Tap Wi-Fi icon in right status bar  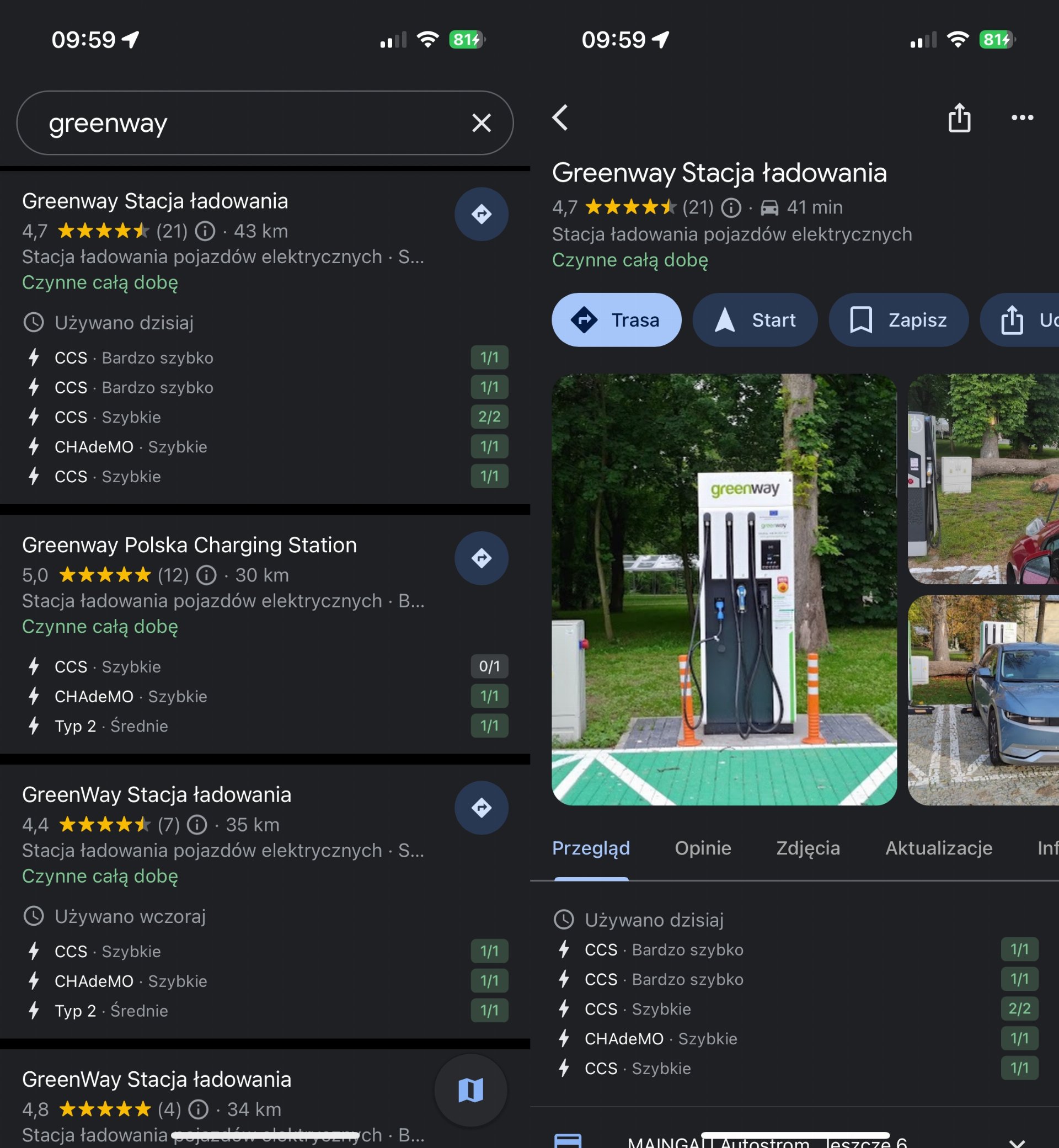tap(958, 40)
